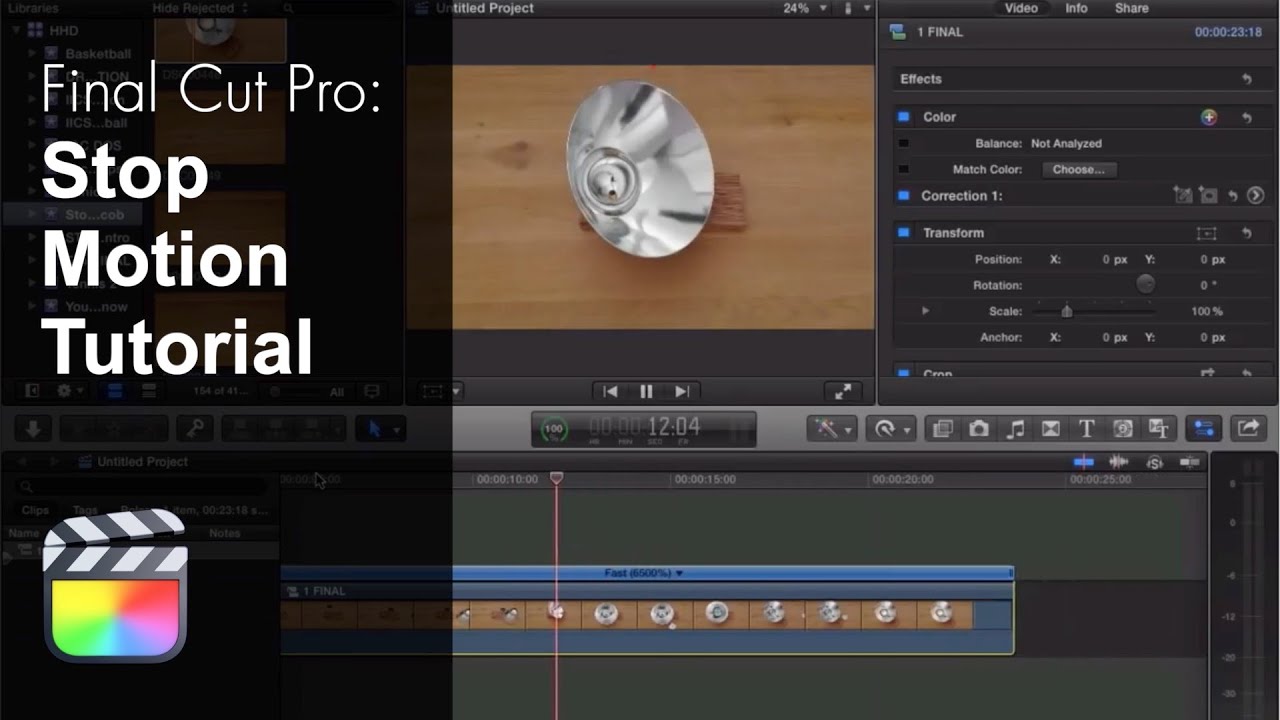Open the Effects browser in toolbar
The width and height of the screenshot is (1280, 720).
[942, 429]
